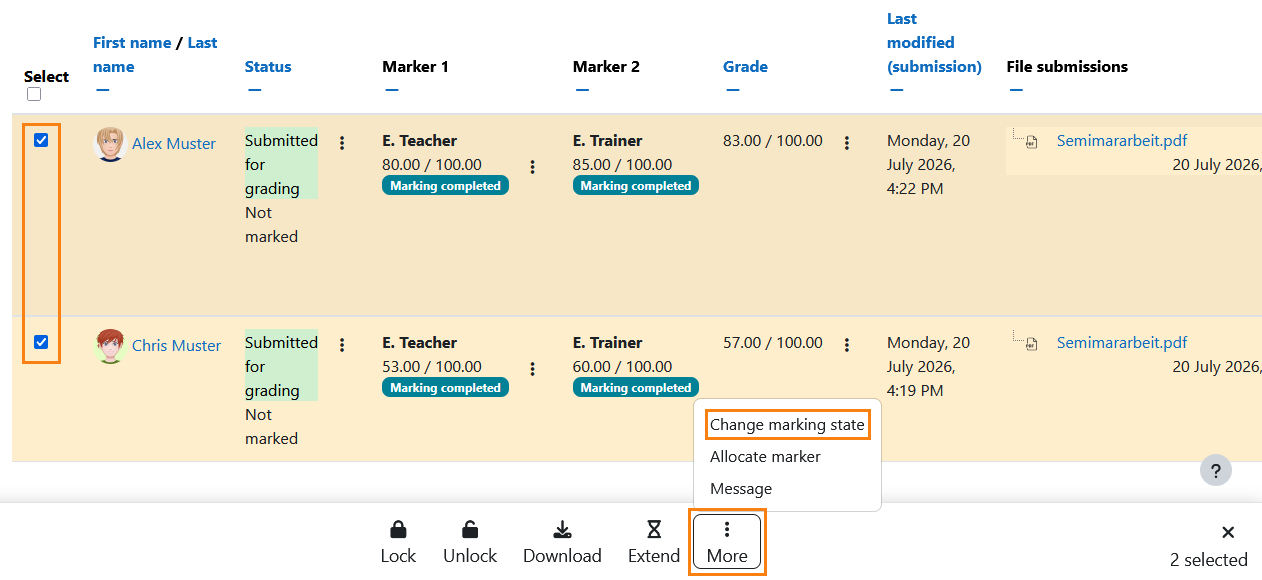Image resolution: width=1262 pixels, height=580 pixels.
Task: Open grade actions menu for Chris Muster
Action: 847,345
